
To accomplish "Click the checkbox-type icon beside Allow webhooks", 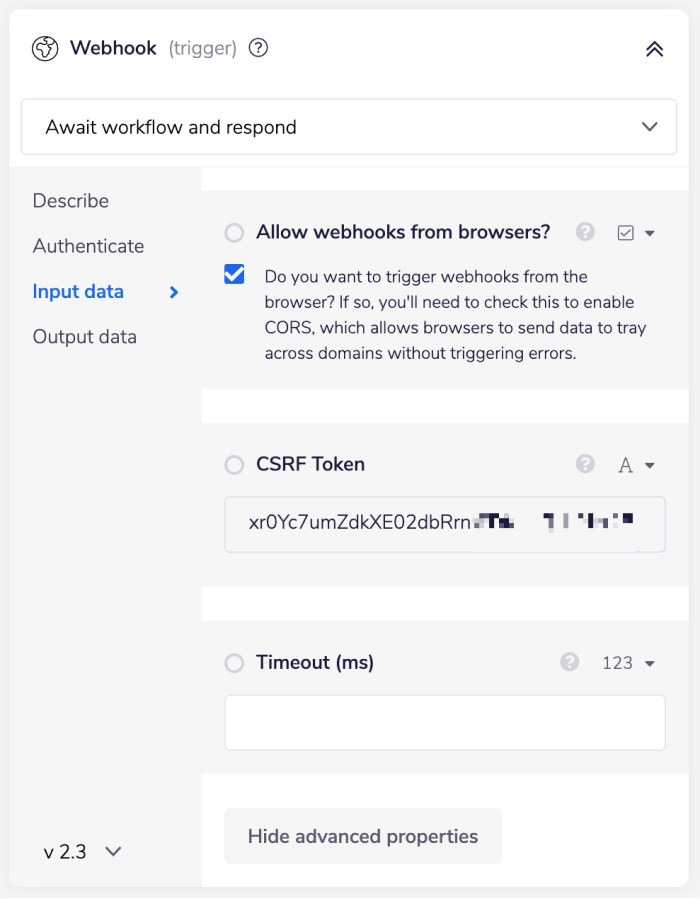I will 625,231.
